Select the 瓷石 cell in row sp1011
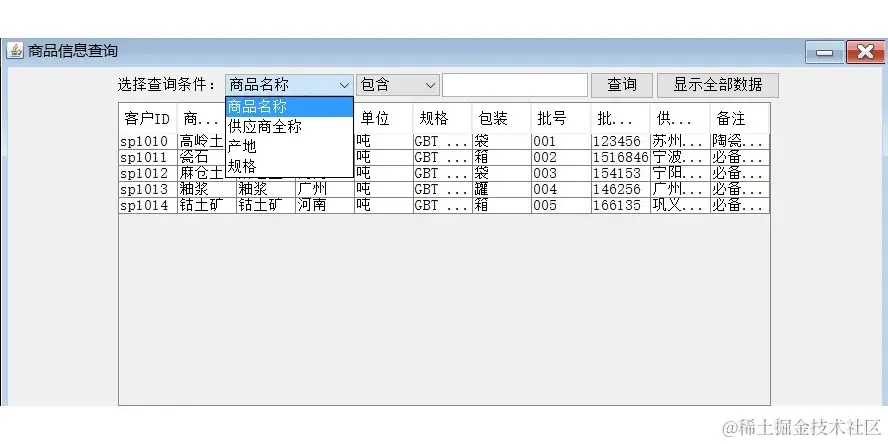This screenshot has height=444, width=888. [202, 157]
